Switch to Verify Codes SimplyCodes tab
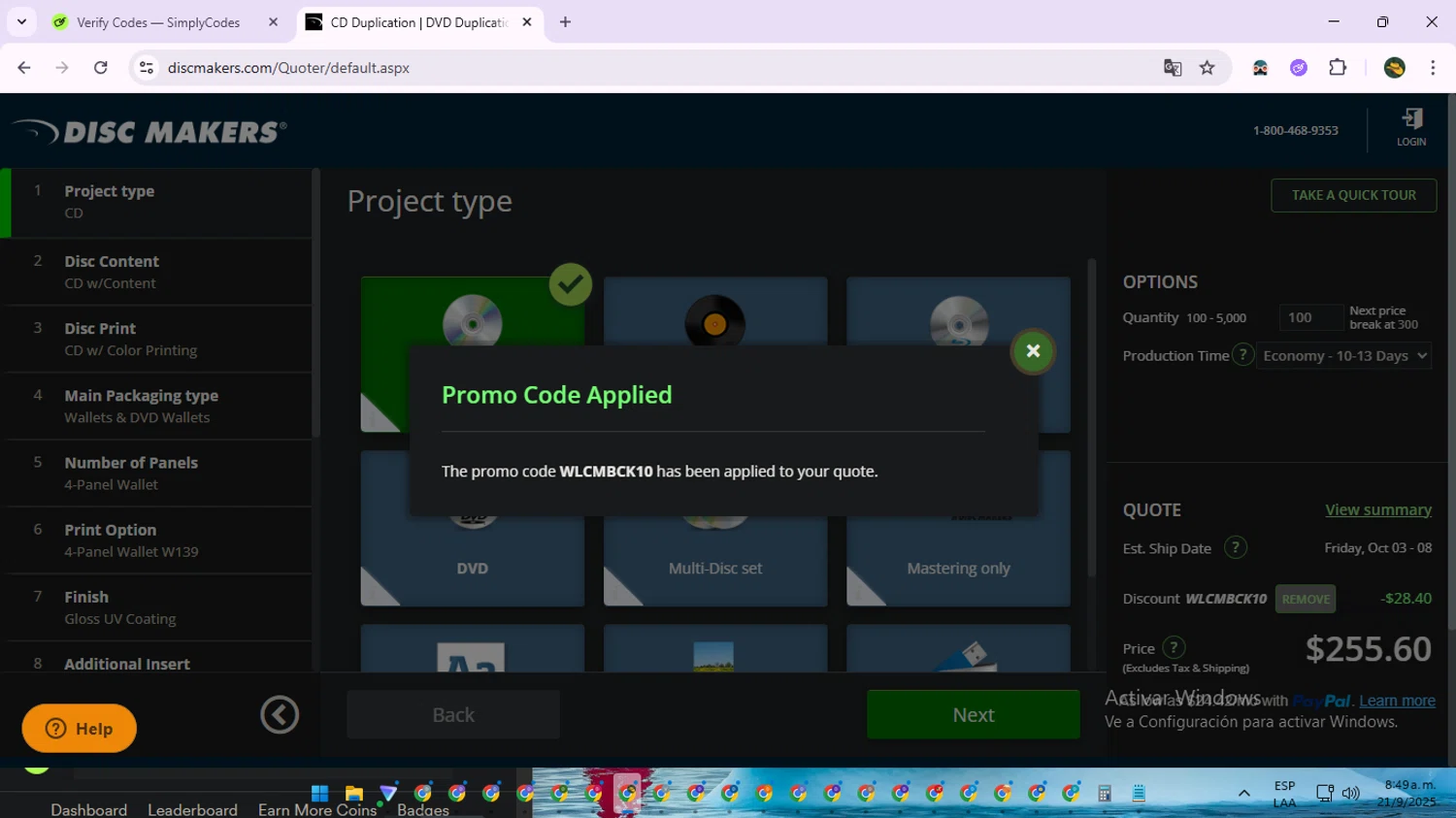The image size is (1456, 818). point(158,22)
